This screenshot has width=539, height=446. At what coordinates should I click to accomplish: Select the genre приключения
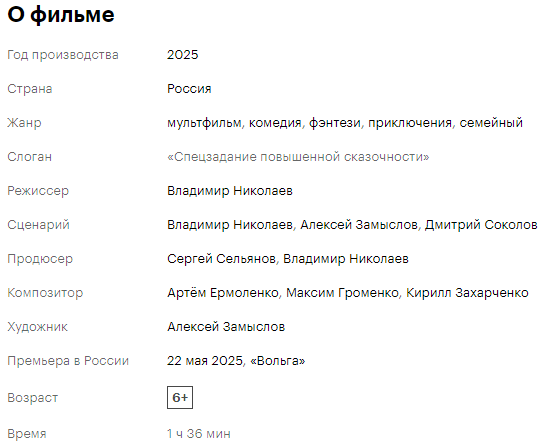click(410, 123)
